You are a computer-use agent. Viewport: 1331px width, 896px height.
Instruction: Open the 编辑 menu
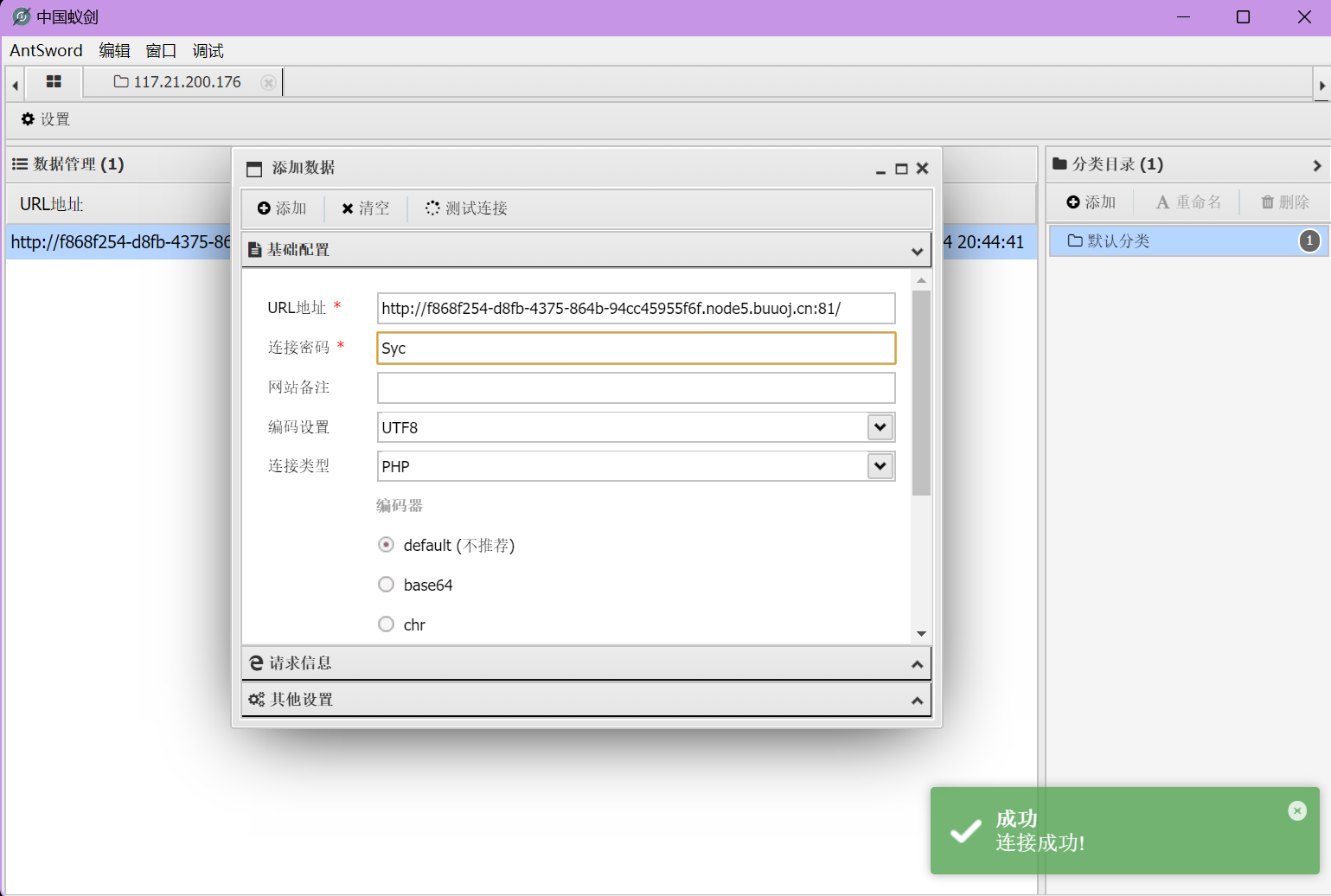(114, 51)
